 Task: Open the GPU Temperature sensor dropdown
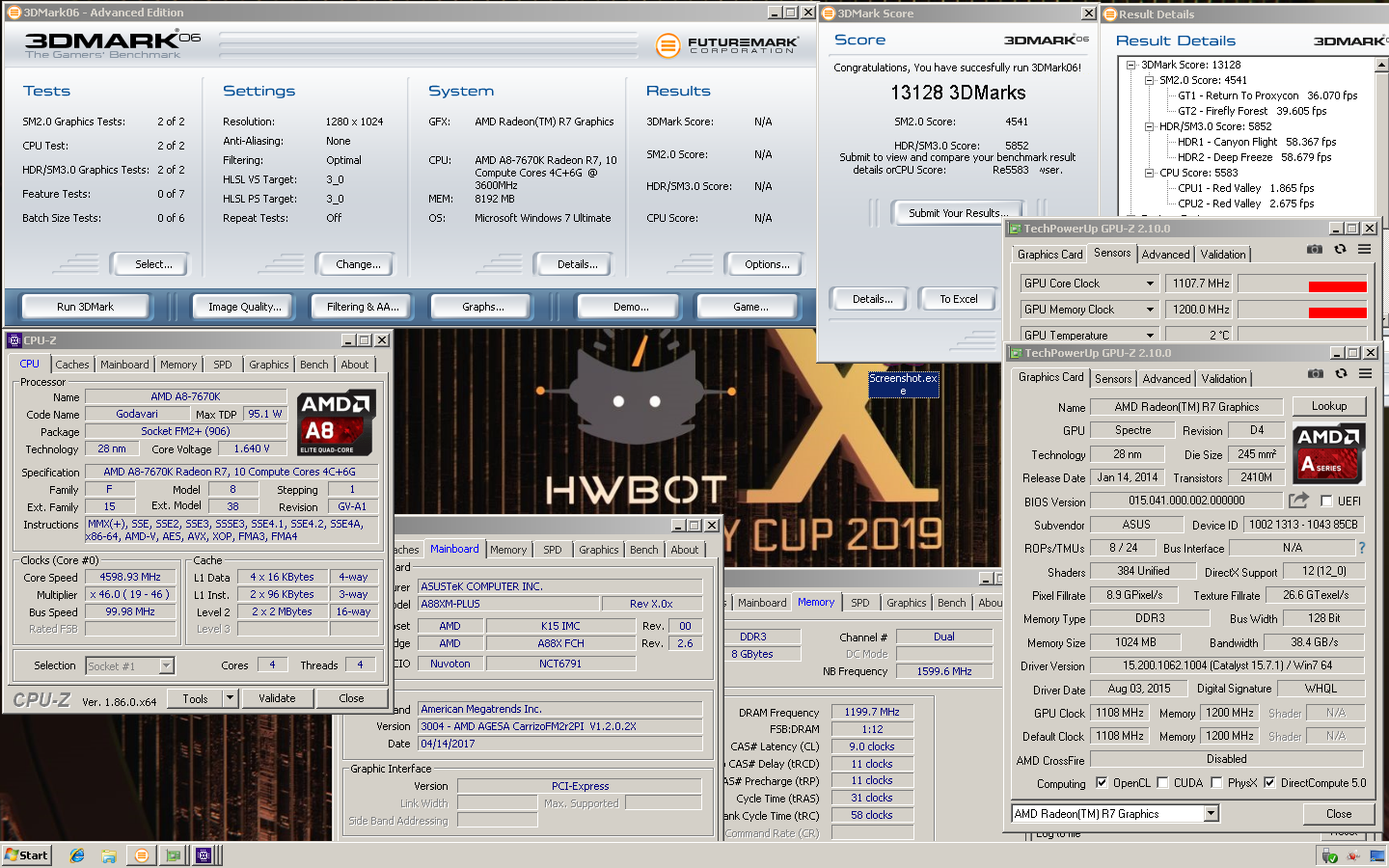[x=1150, y=336]
